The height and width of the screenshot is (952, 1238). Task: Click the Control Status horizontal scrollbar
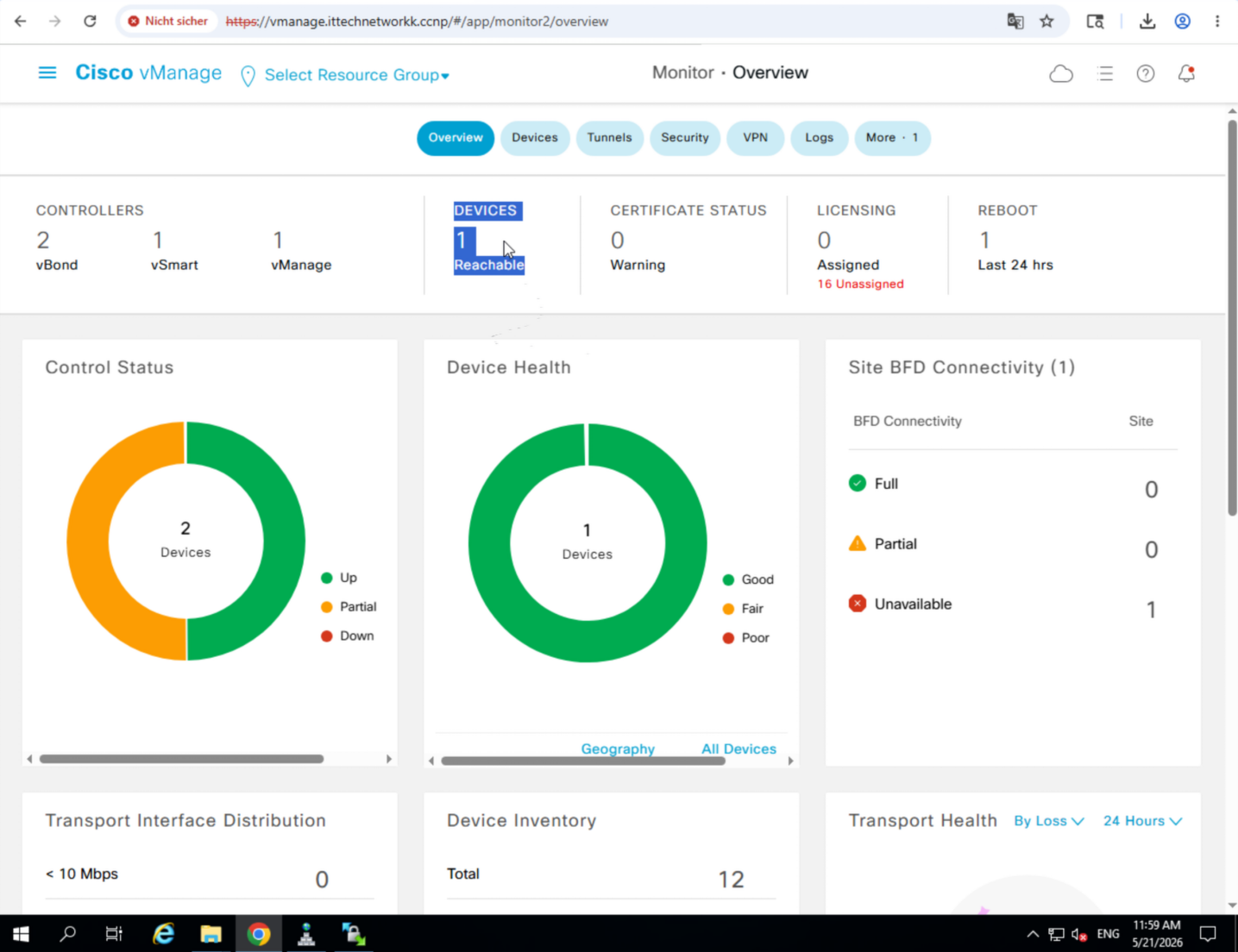pyautogui.click(x=181, y=759)
